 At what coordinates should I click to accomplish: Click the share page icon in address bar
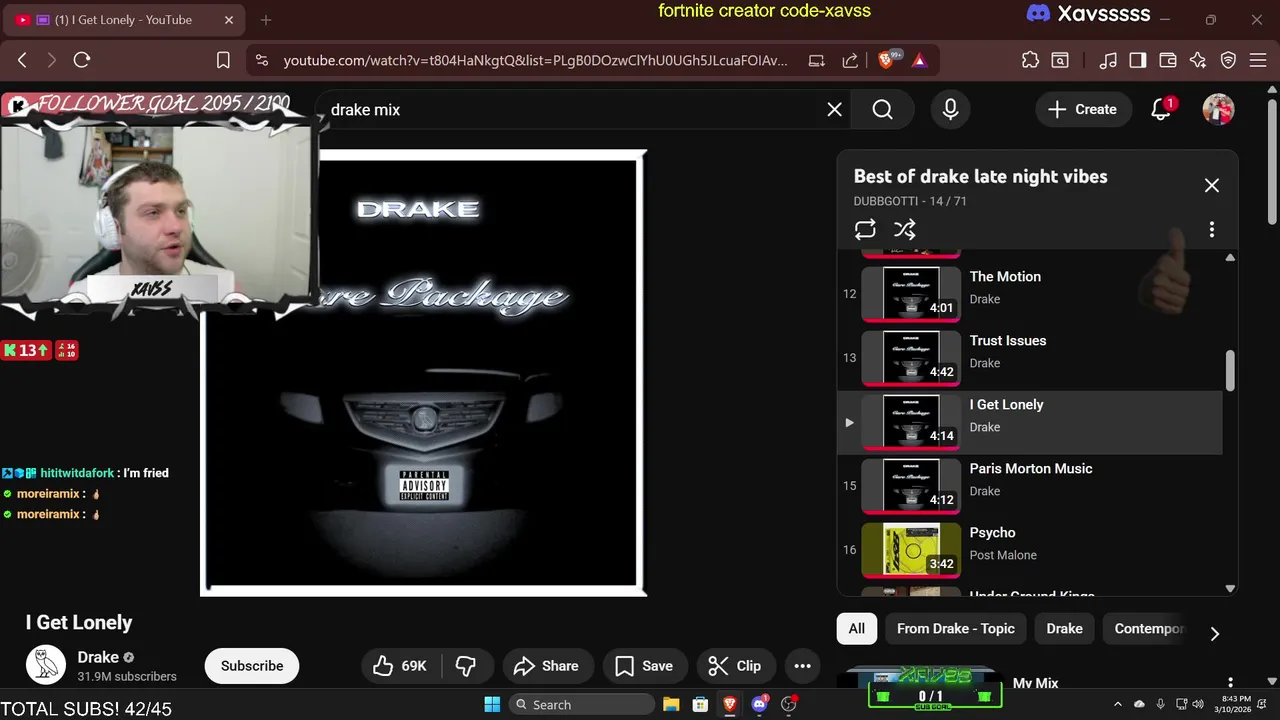(850, 60)
